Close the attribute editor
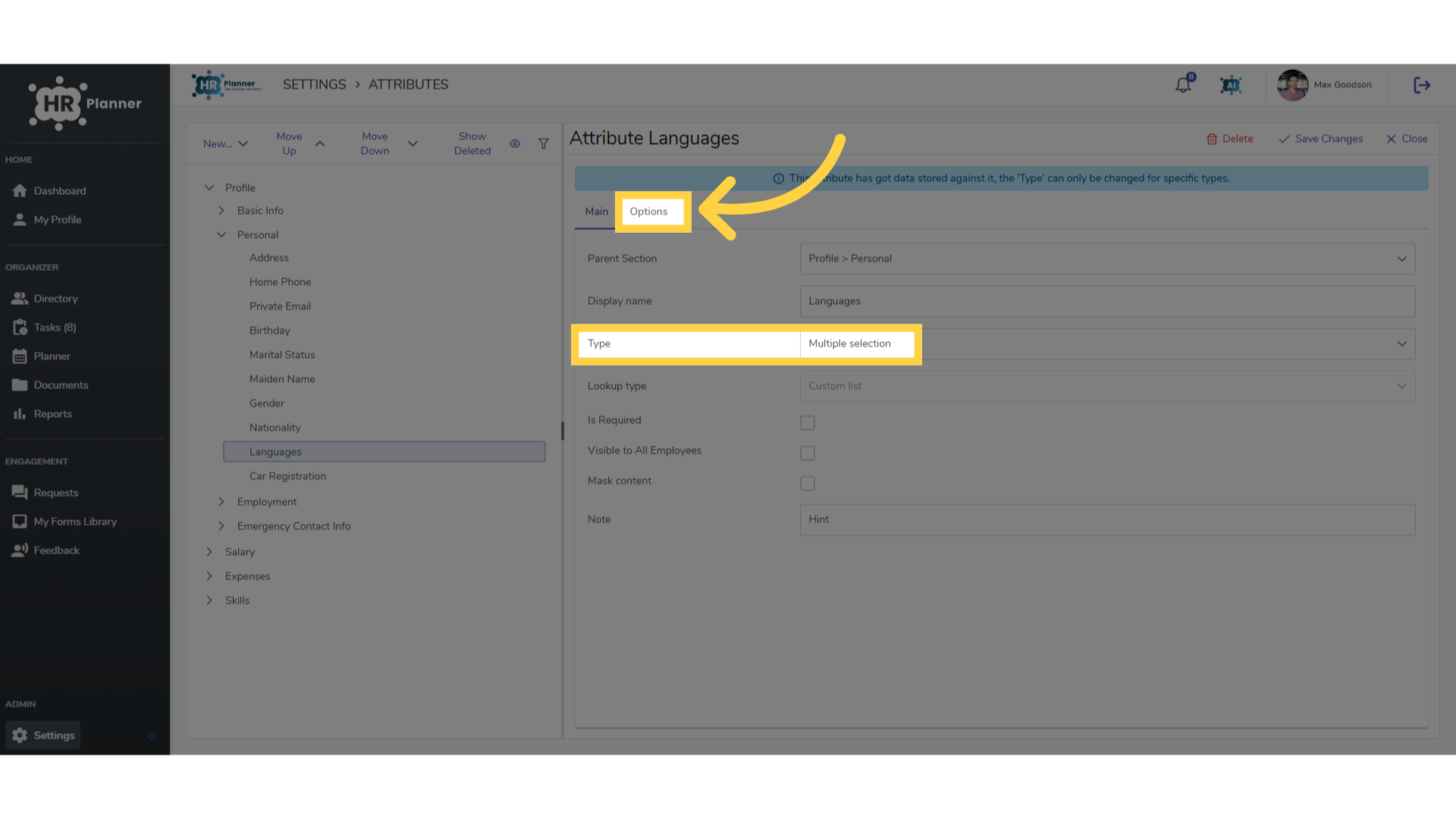The height and width of the screenshot is (819, 1456). point(1407,139)
